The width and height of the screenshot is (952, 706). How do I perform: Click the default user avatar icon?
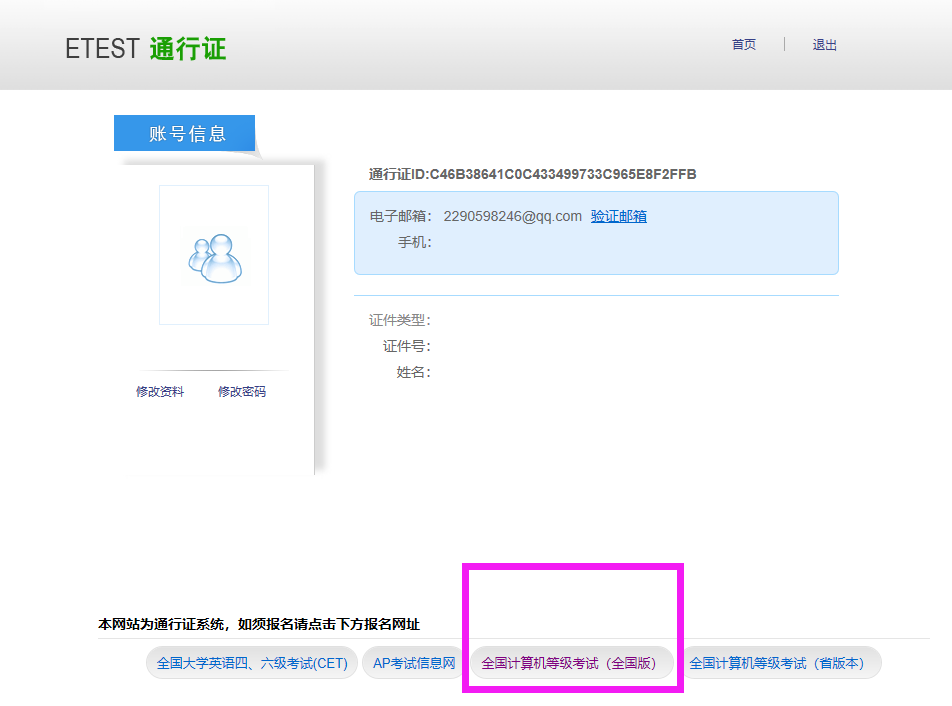(214, 256)
